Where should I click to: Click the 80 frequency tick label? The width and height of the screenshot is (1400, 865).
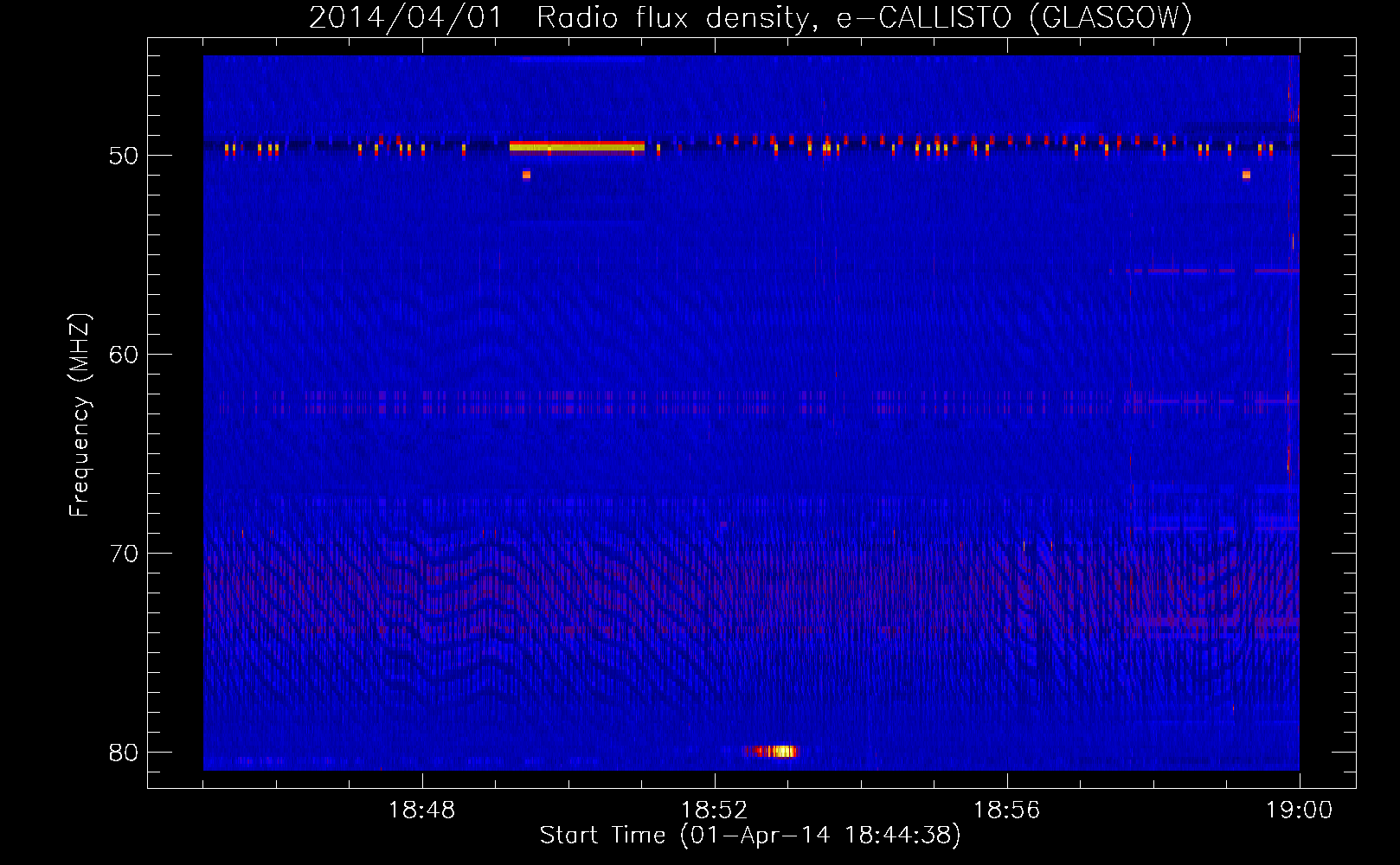[124, 753]
